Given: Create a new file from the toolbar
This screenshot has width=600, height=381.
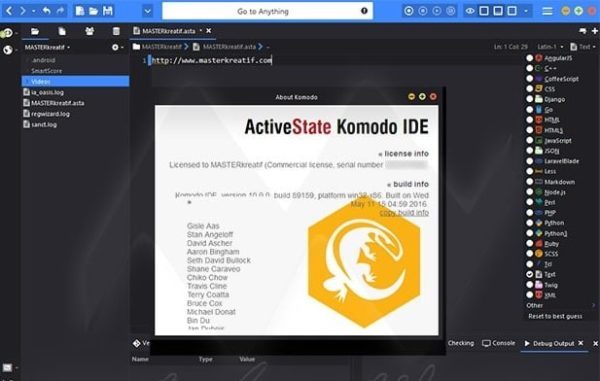Looking at the screenshot, I should point(80,11).
